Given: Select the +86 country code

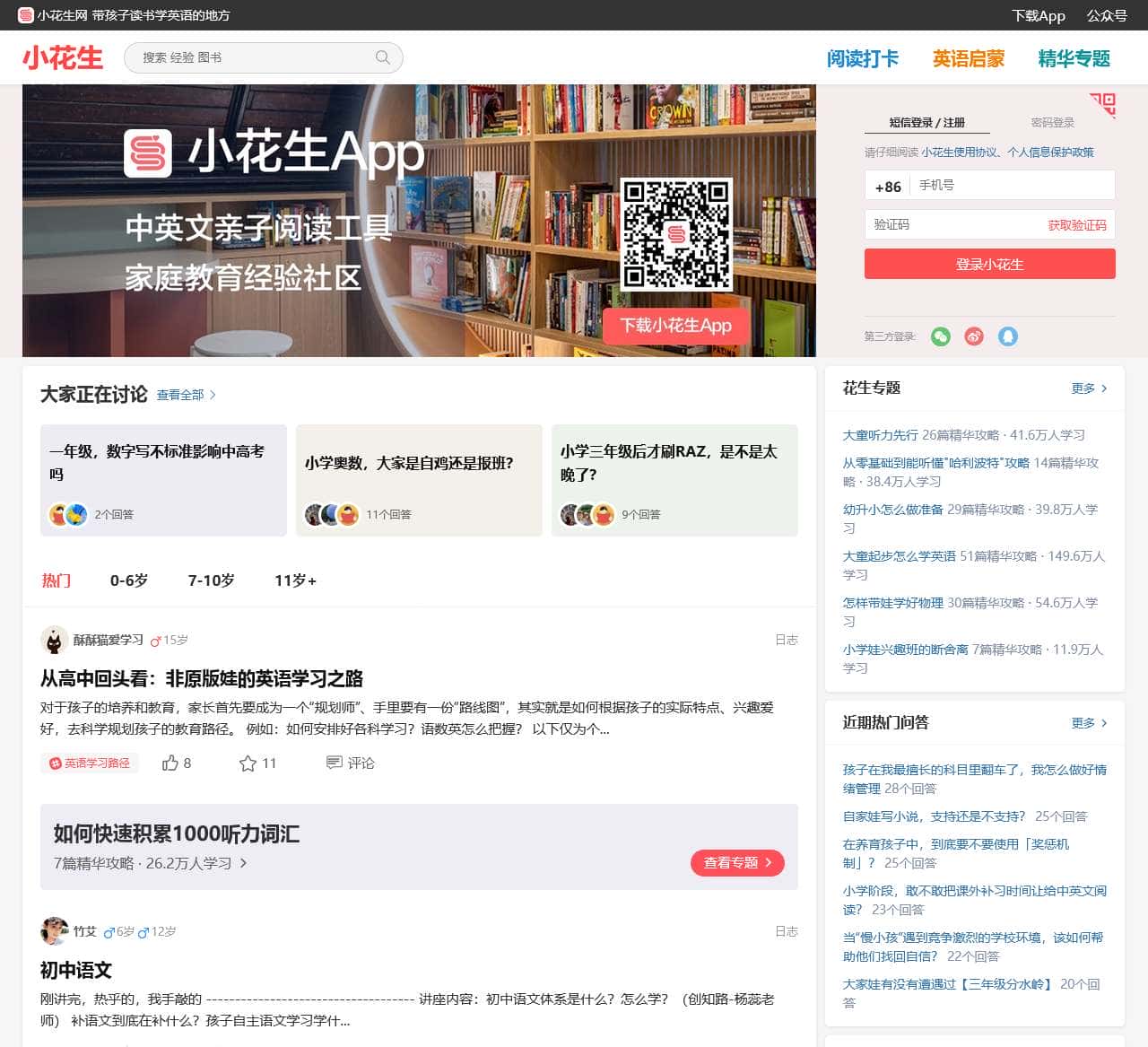Looking at the screenshot, I should pos(888,187).
